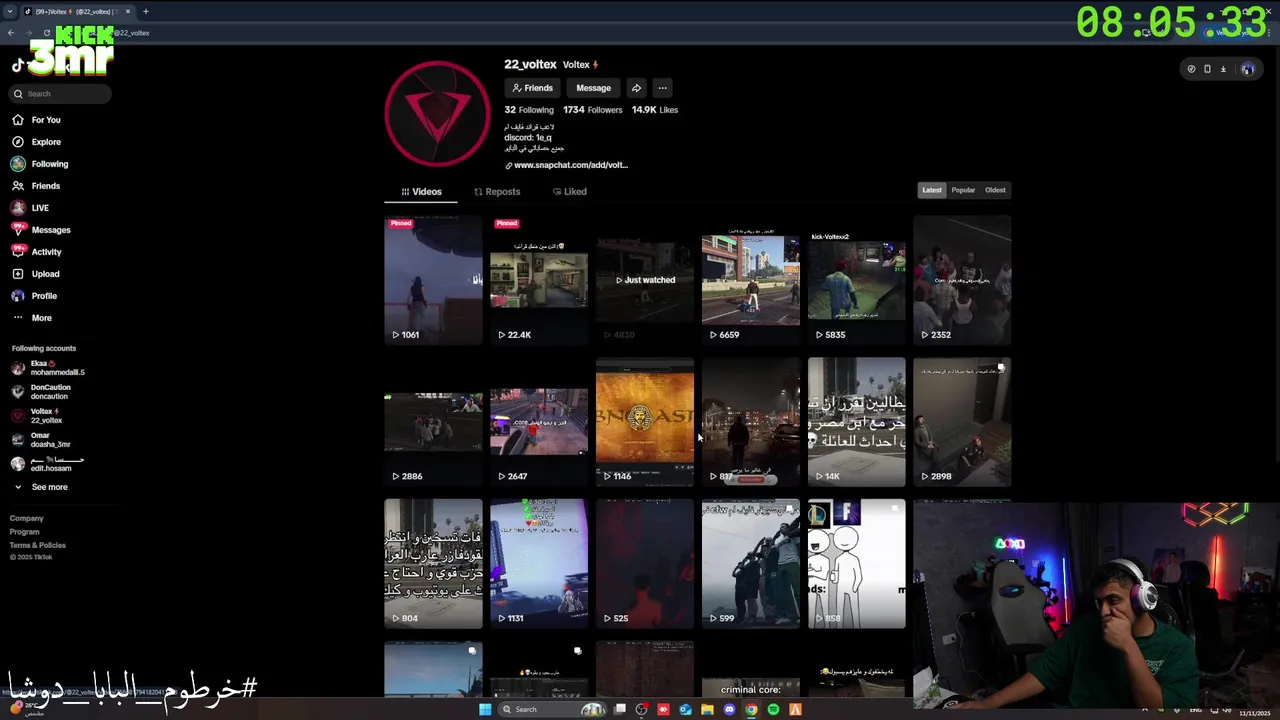The image size is (1280, 720).
Task: Click the get coins icon top right
Action: (1191, 69)
